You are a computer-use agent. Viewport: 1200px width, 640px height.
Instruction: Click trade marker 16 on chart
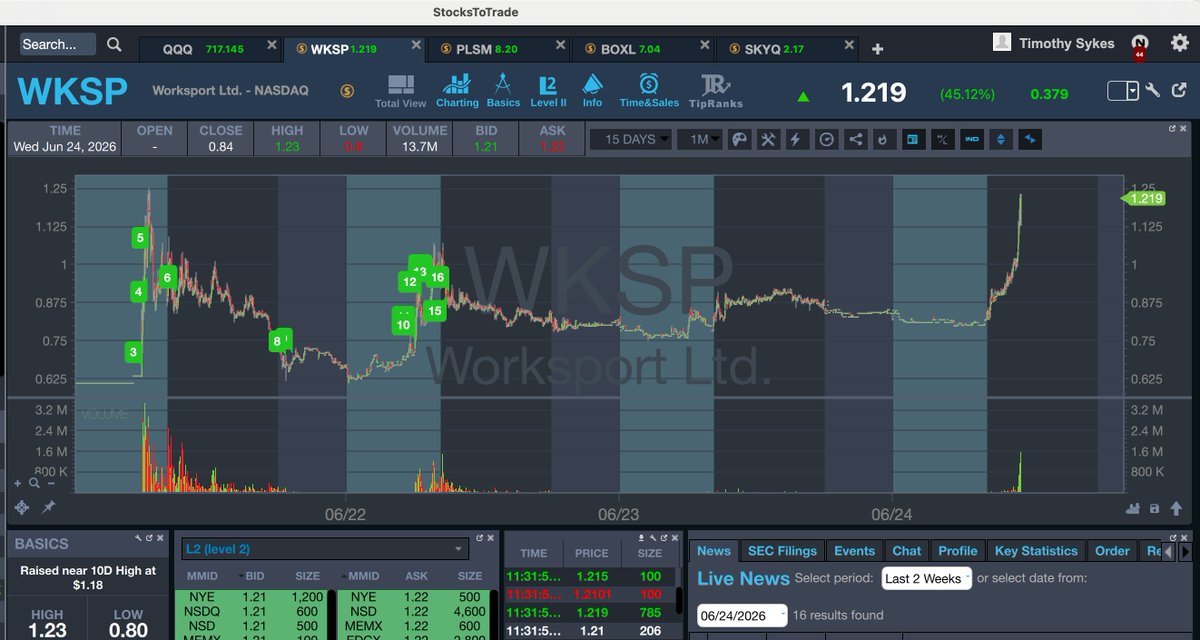[437, 277]
